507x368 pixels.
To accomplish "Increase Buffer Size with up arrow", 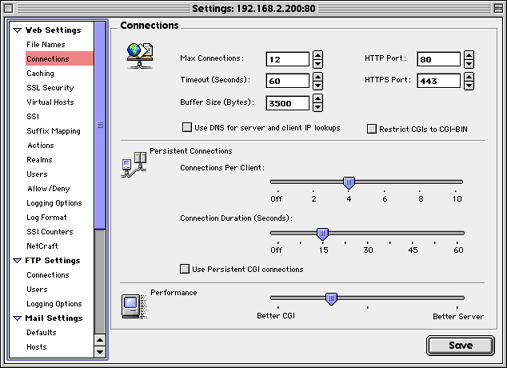I will [x=318, y=98].
